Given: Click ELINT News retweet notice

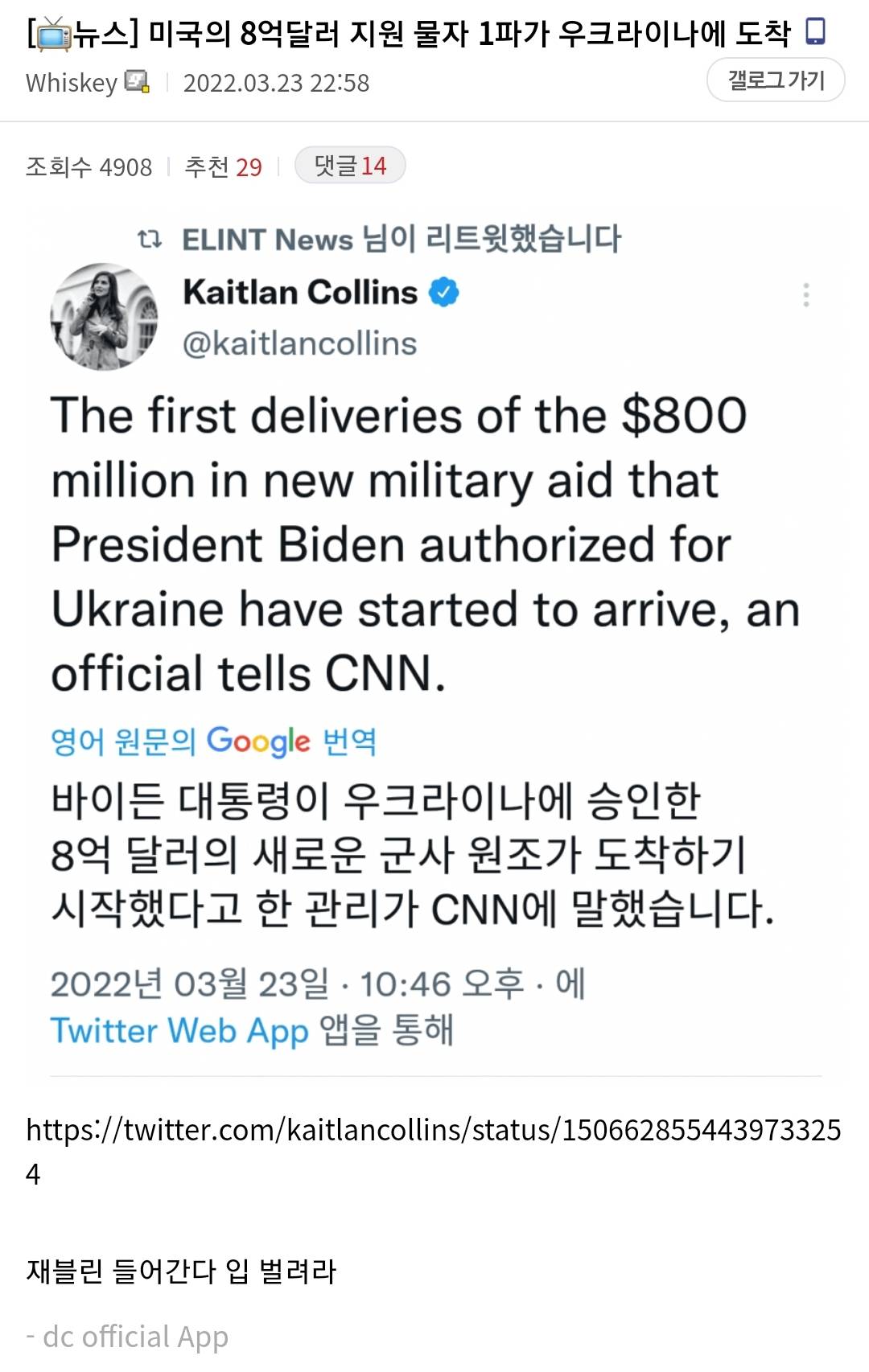Looking at the screenshot, I should (401, 239).
